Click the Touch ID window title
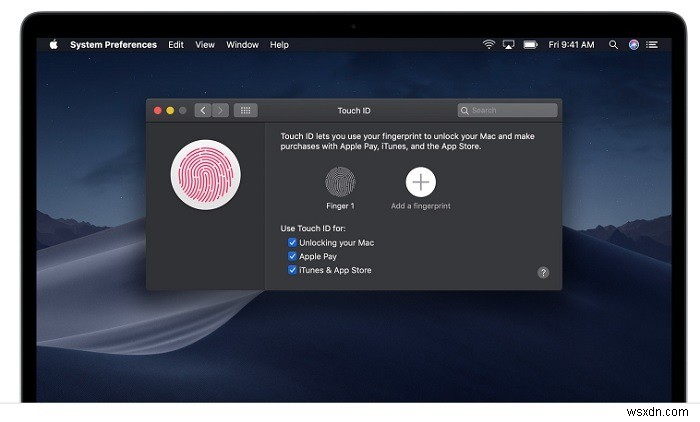This screenshot has height=422, width=700. coord(354,111)
